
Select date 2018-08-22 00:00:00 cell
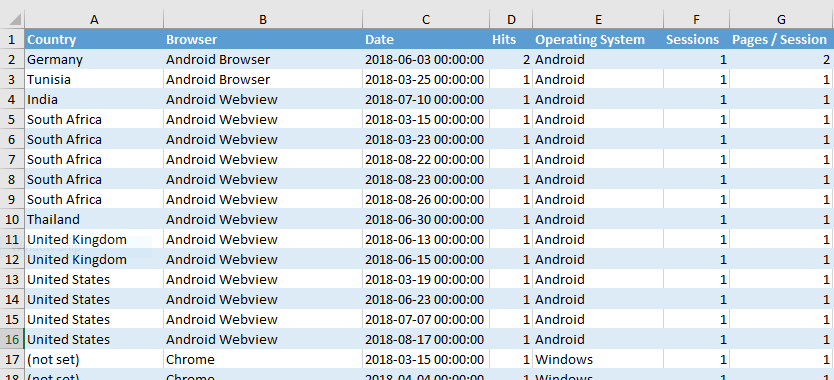426,160
